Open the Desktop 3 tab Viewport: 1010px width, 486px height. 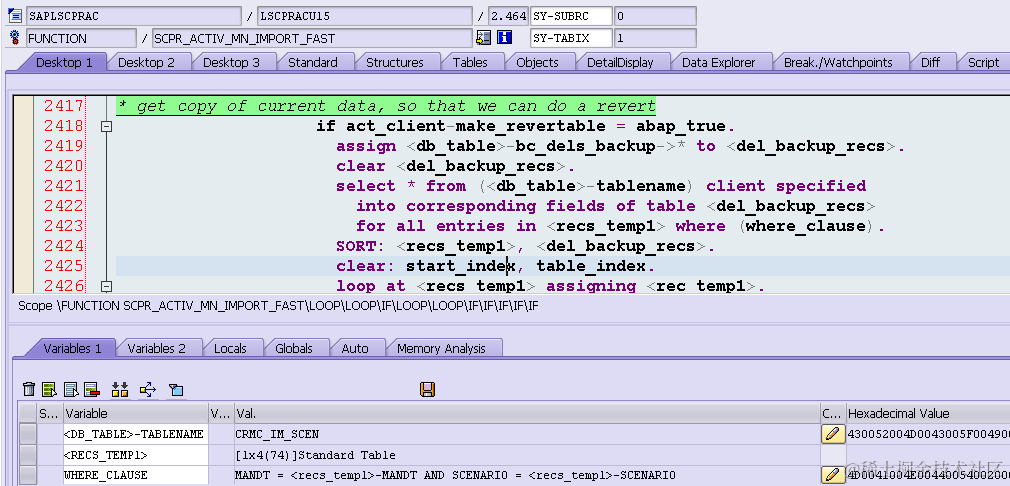[231, 62]
